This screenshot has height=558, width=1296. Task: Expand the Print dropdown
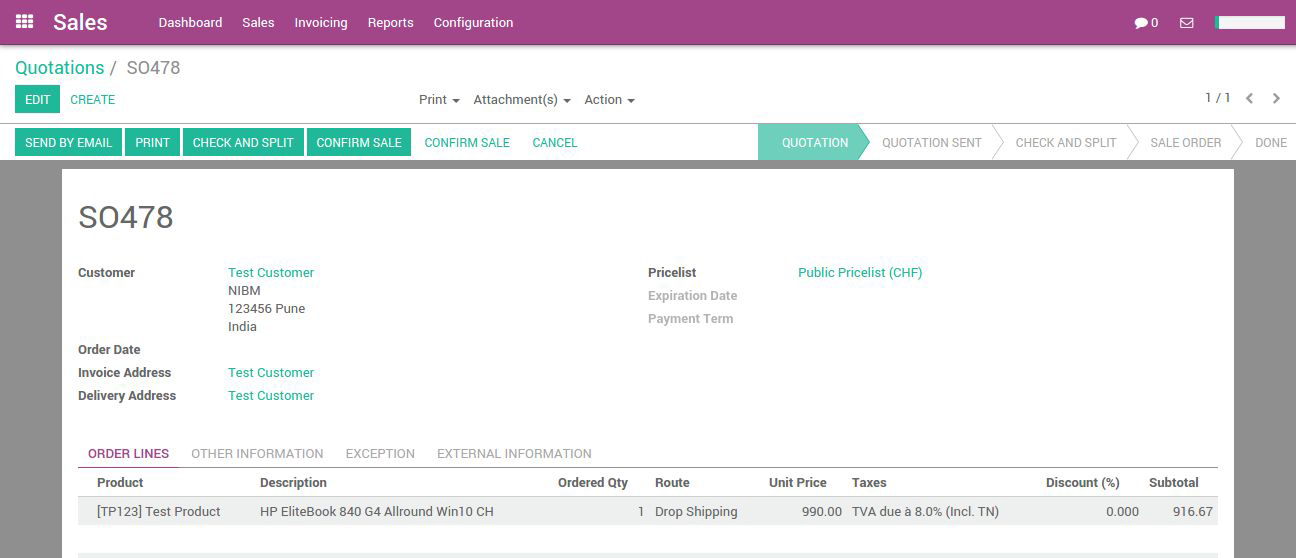[x=439, y=99]
